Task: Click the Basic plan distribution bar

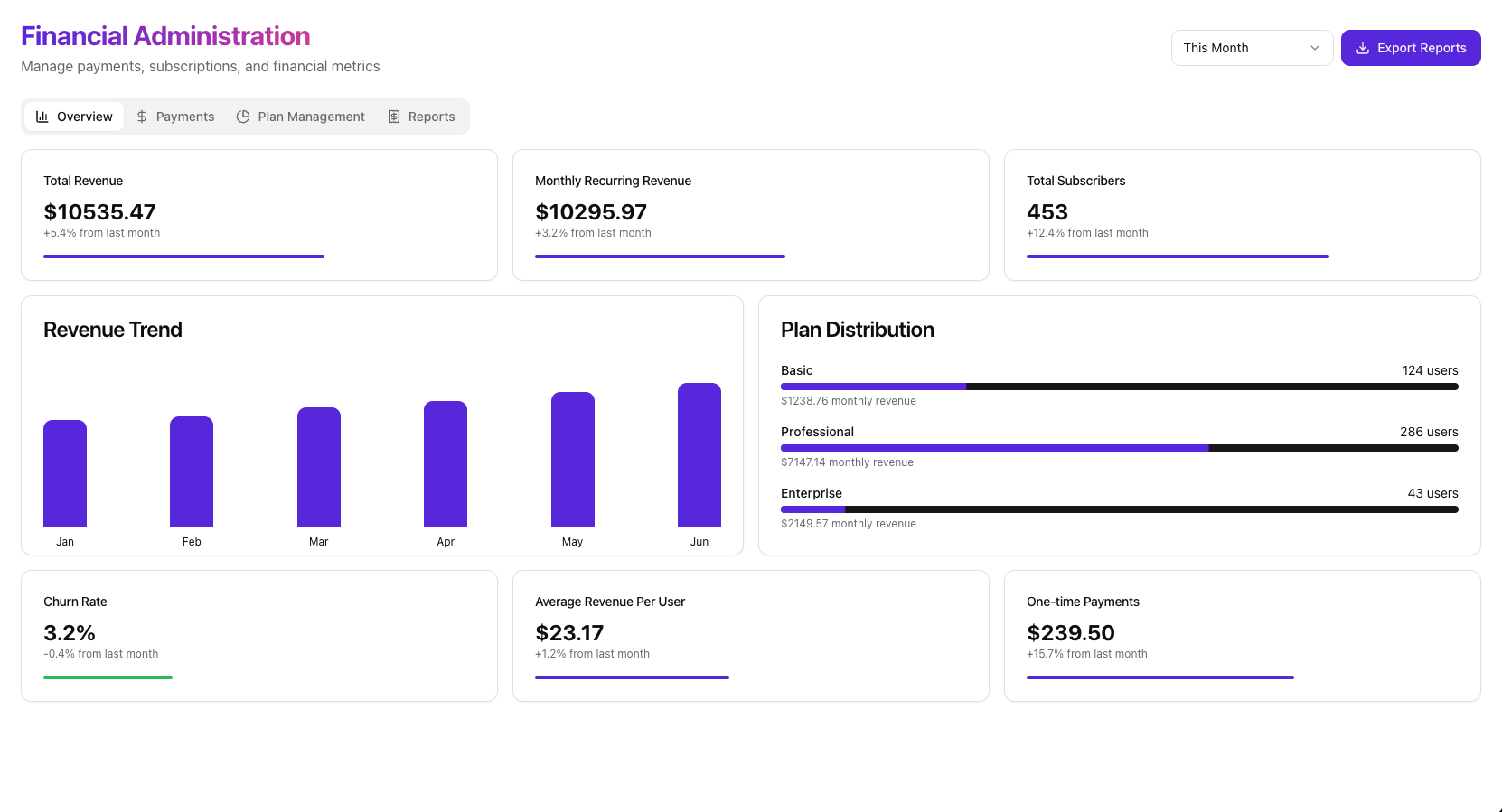Action: 1120,387
